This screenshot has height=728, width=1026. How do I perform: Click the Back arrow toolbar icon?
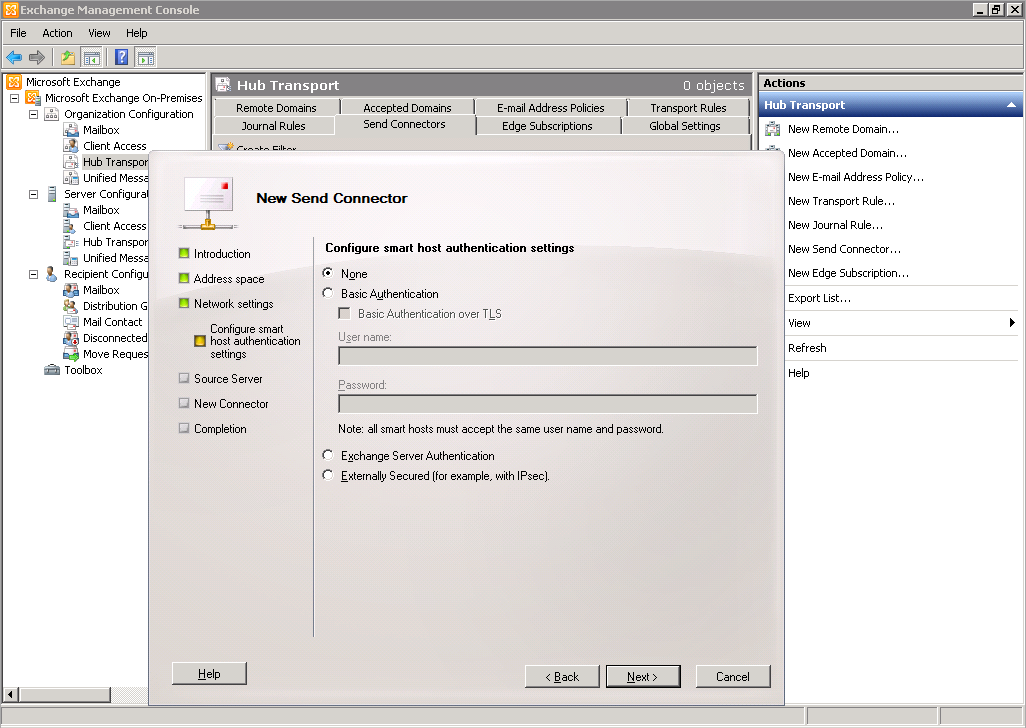[x=14, y=58]
